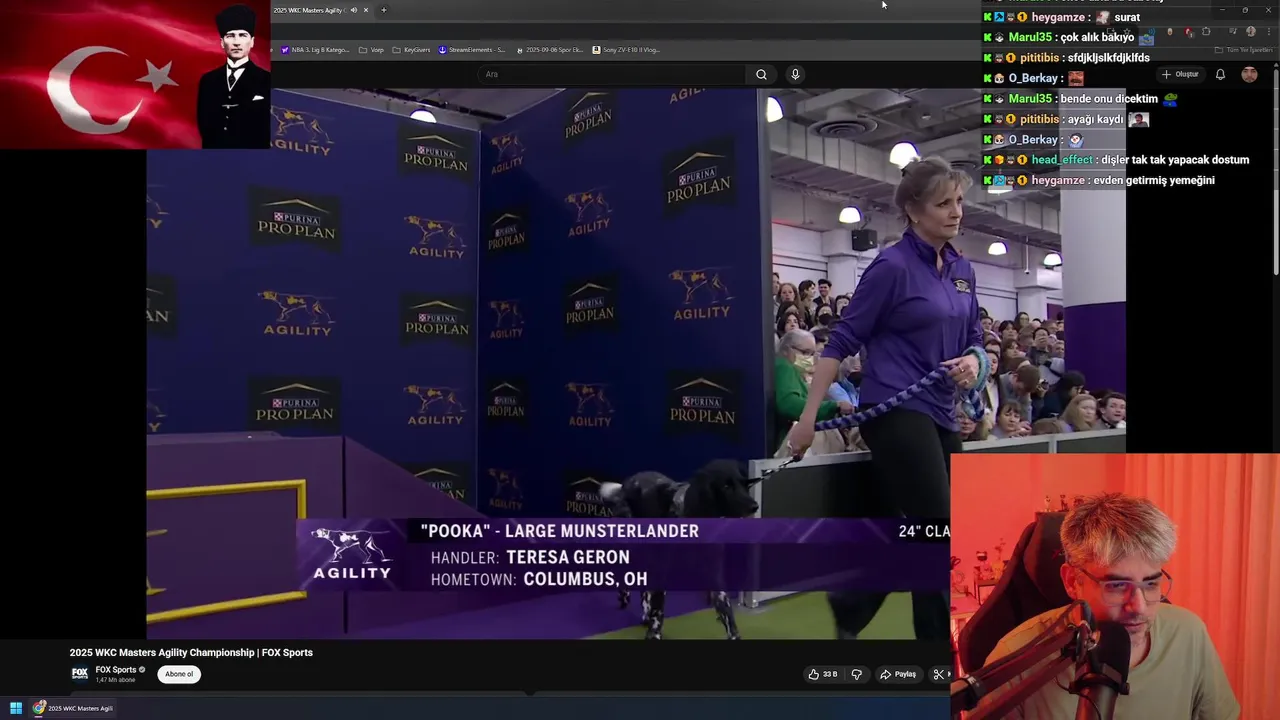Open 'Sony ZV-E10 II Vlog...' bookmark
Image resolution: width=1280 pixels, height=720 pixels.
click(626, 49)
